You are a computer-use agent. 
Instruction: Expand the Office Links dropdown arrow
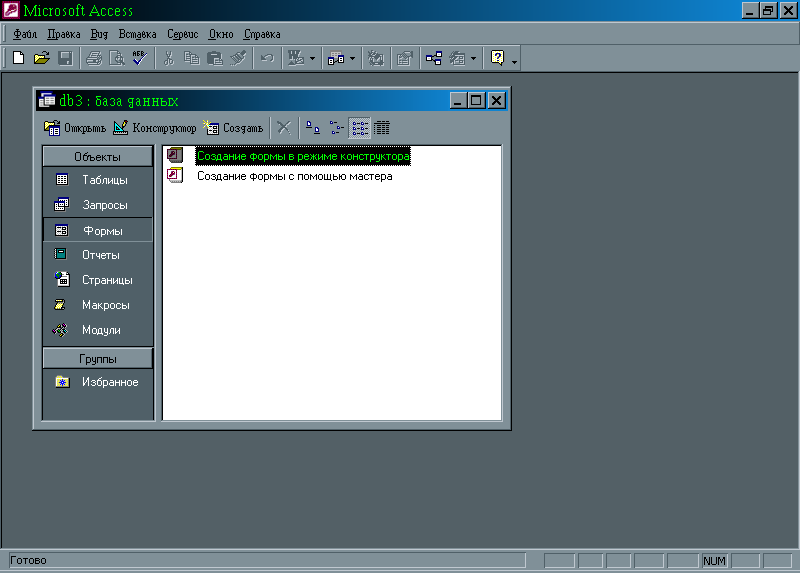point(312,59)
